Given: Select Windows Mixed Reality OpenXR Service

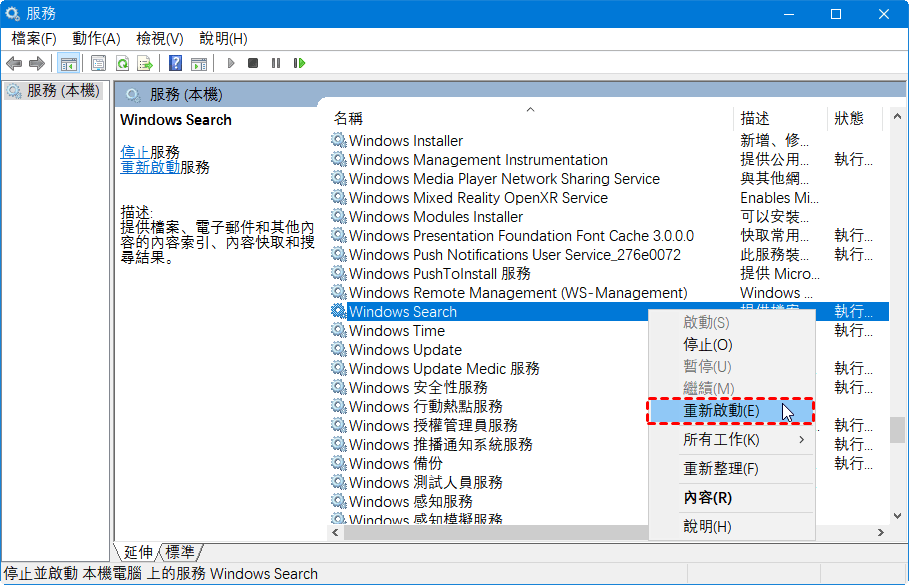Looking at the screenshot, I should coord(478,198).
